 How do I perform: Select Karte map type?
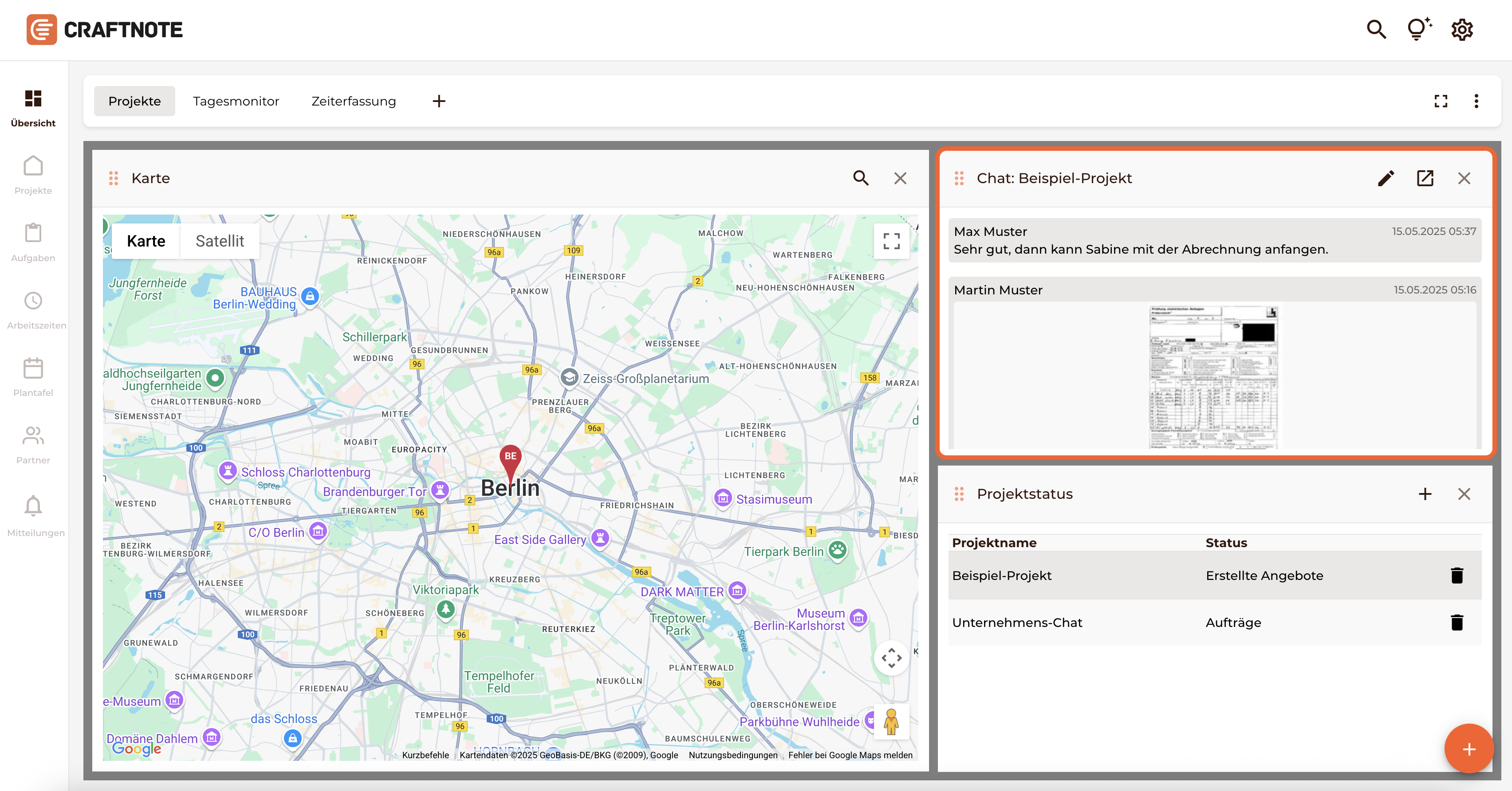146,241
